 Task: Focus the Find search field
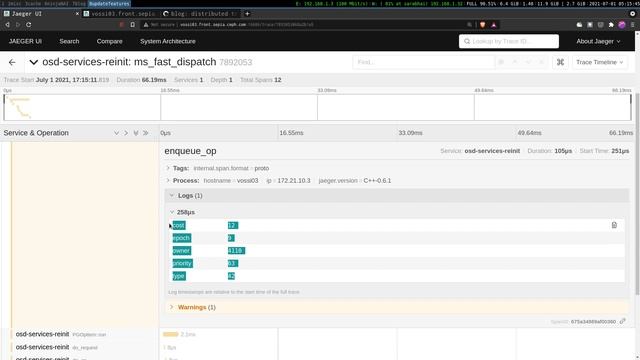pos(423,62)
